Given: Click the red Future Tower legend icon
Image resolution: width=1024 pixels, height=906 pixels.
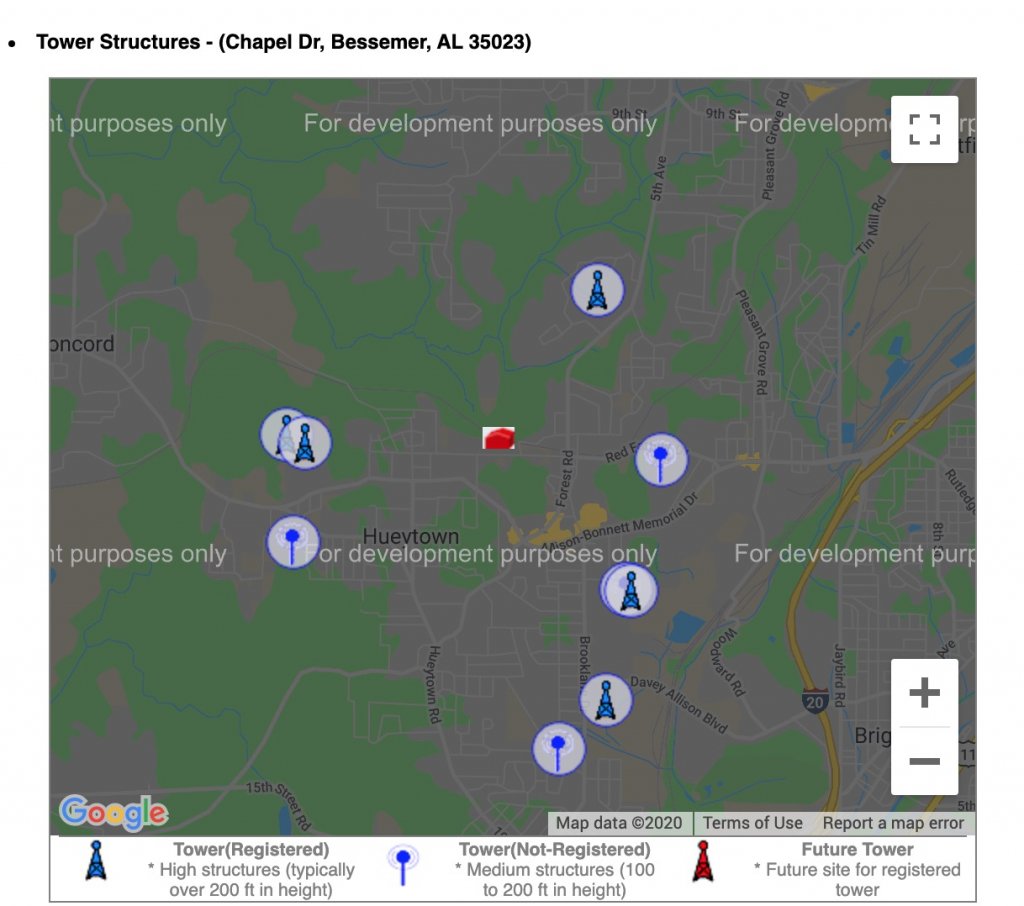Looking at the screenshot, I should [x=704, y=861].
